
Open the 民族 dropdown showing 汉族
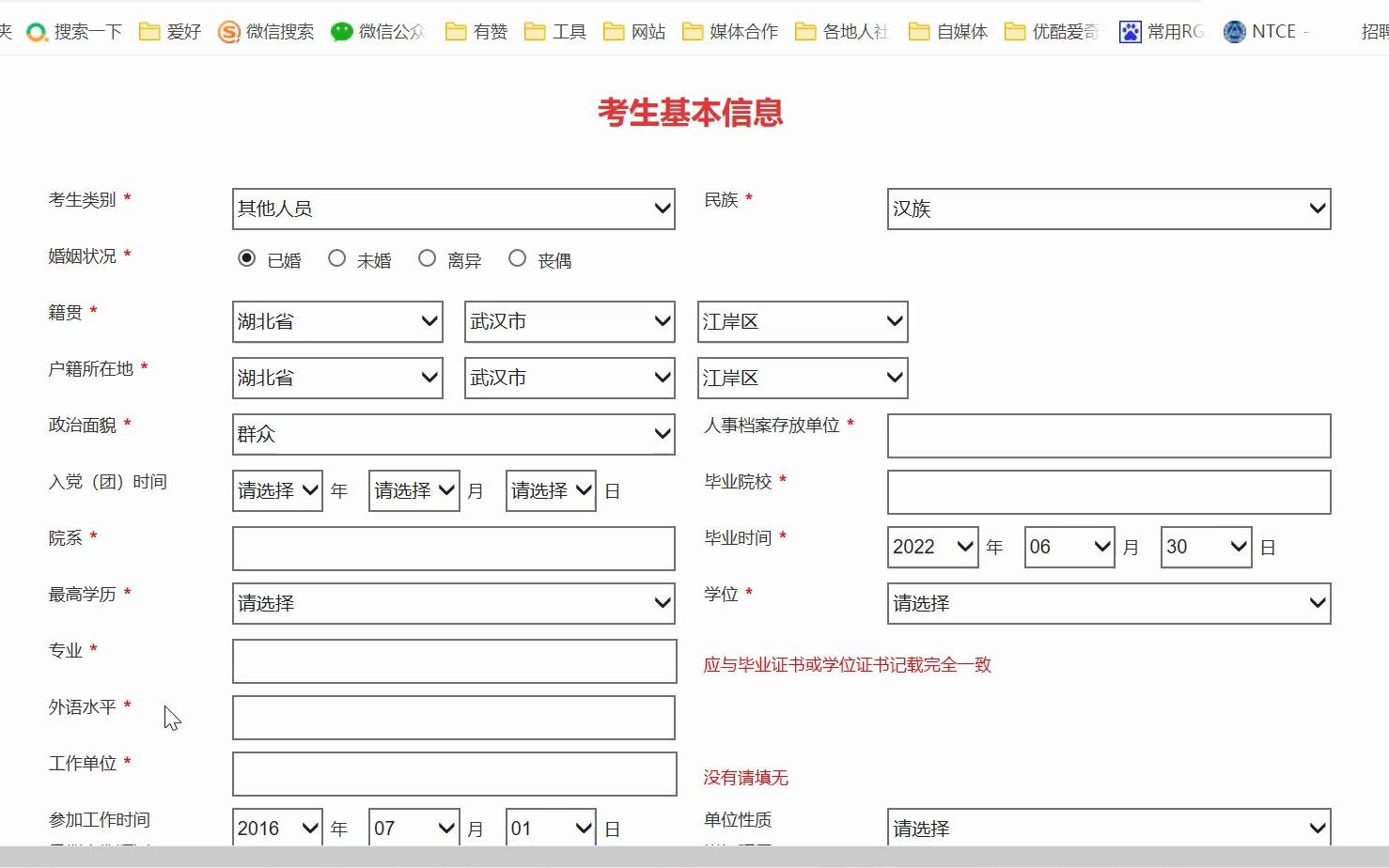(x=1109, y=209)
